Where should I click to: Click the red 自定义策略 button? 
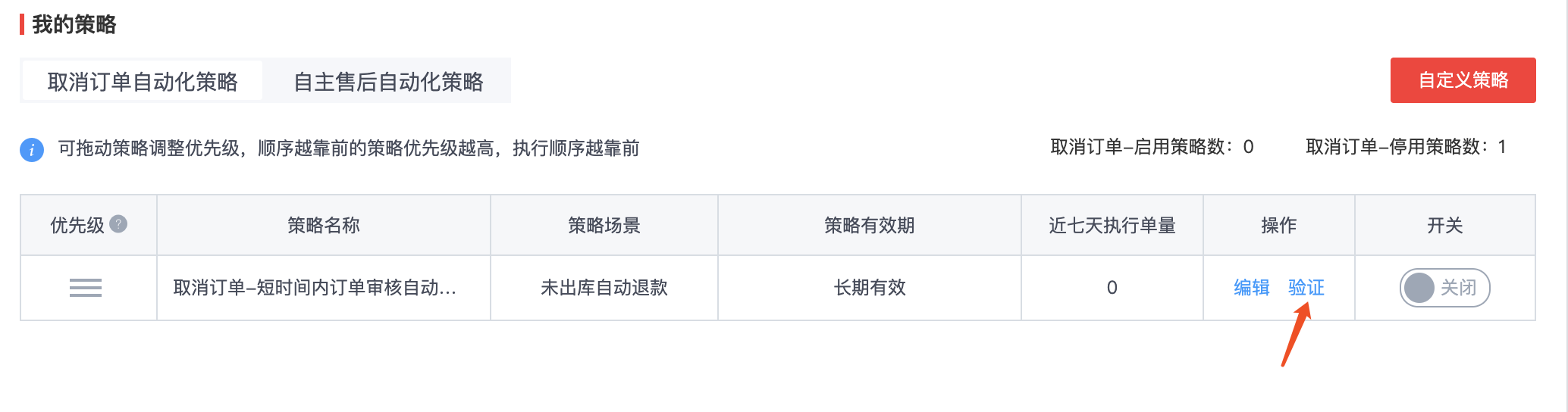1463,80
